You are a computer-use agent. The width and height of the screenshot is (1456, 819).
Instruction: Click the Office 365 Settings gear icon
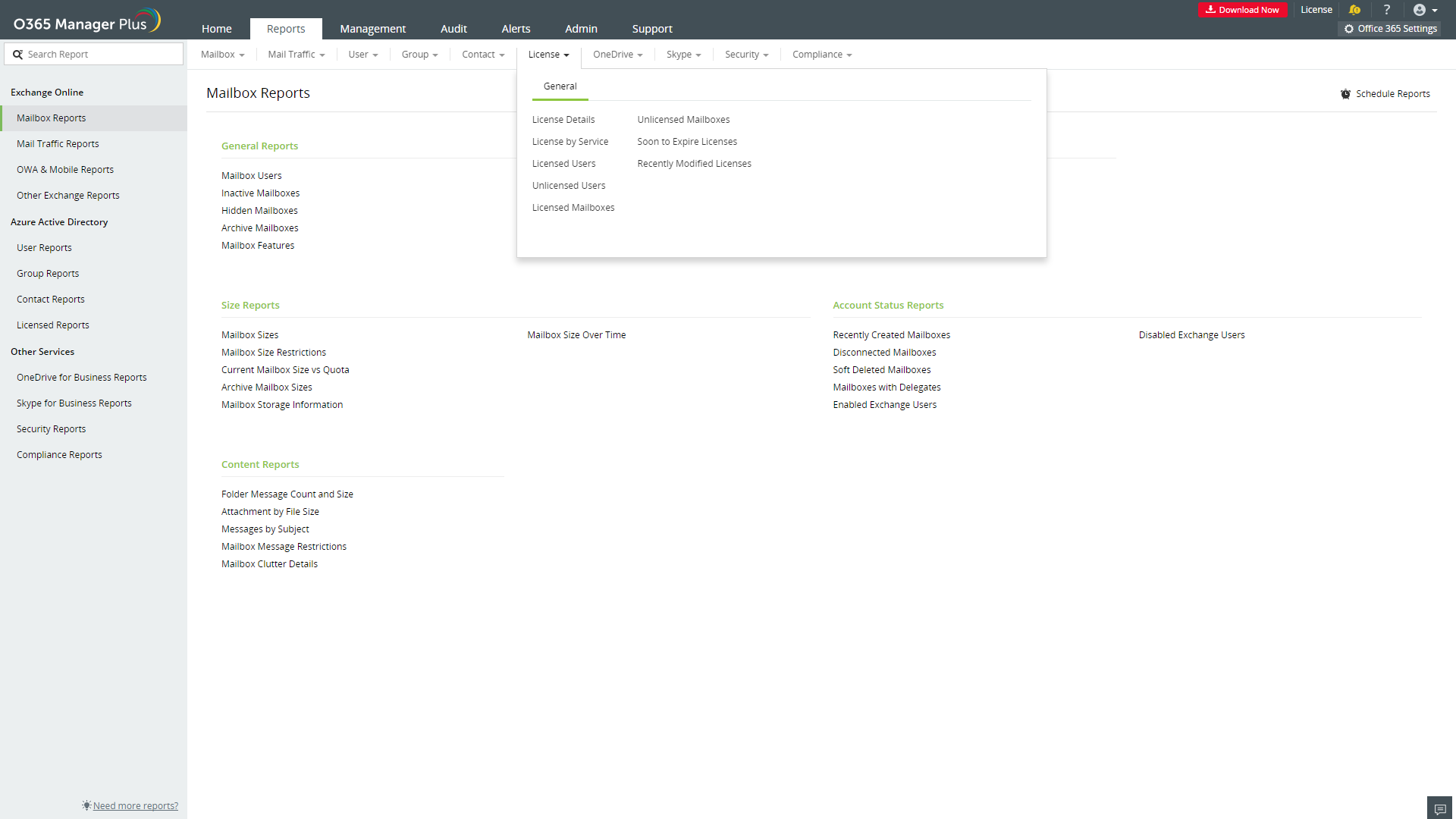pos(1349,29)
